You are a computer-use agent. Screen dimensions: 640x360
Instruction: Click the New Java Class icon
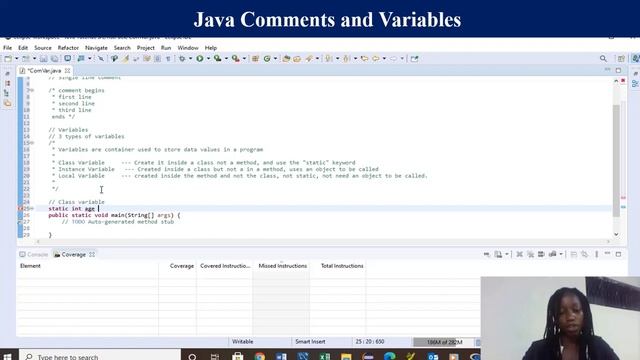(x=267, y=59)
